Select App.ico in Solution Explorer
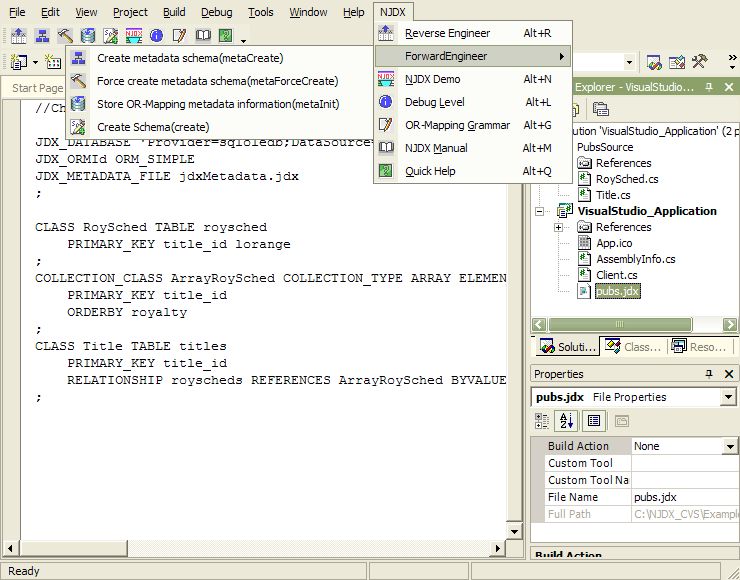Image resolution: width=740 pixels, height=580 pixels. (614, 244)
